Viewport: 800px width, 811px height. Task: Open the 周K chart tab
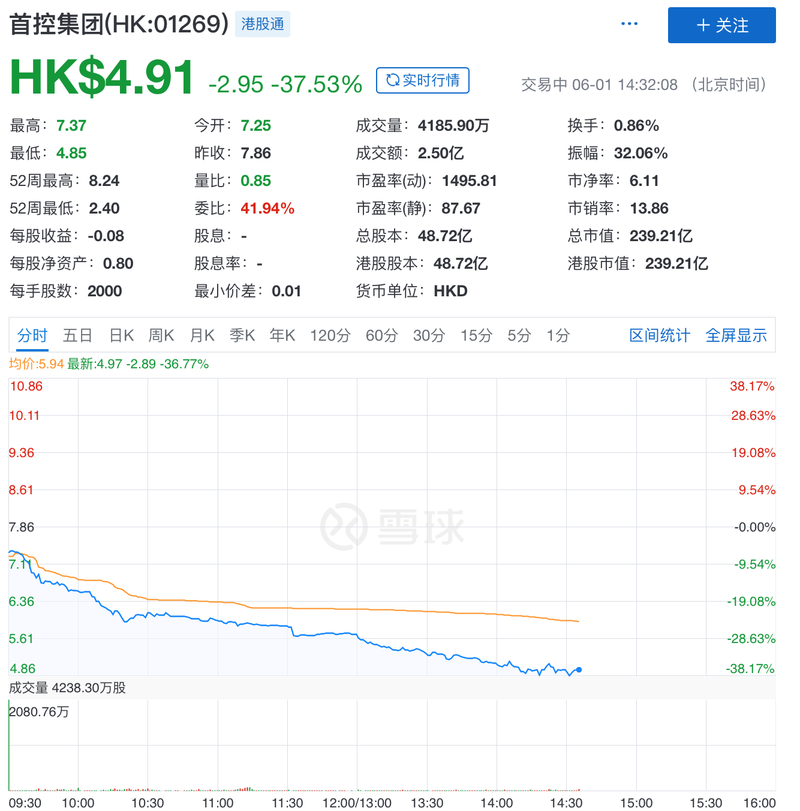pyautogui.click(x=161, y=335)
